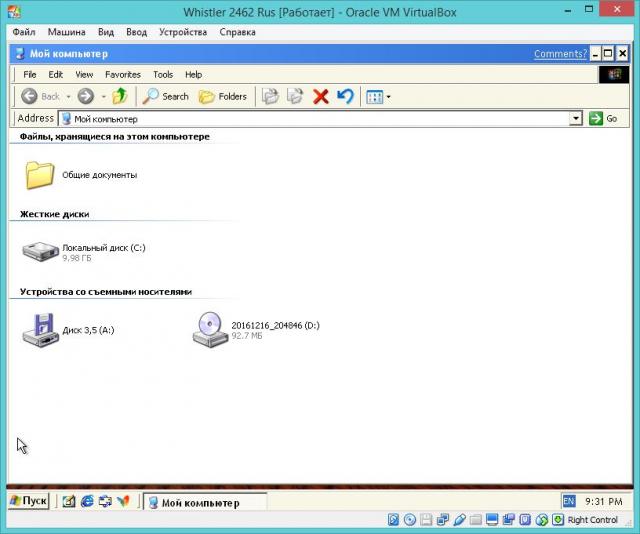
Task: Click the Views toolbar icon
Action: 374,97
